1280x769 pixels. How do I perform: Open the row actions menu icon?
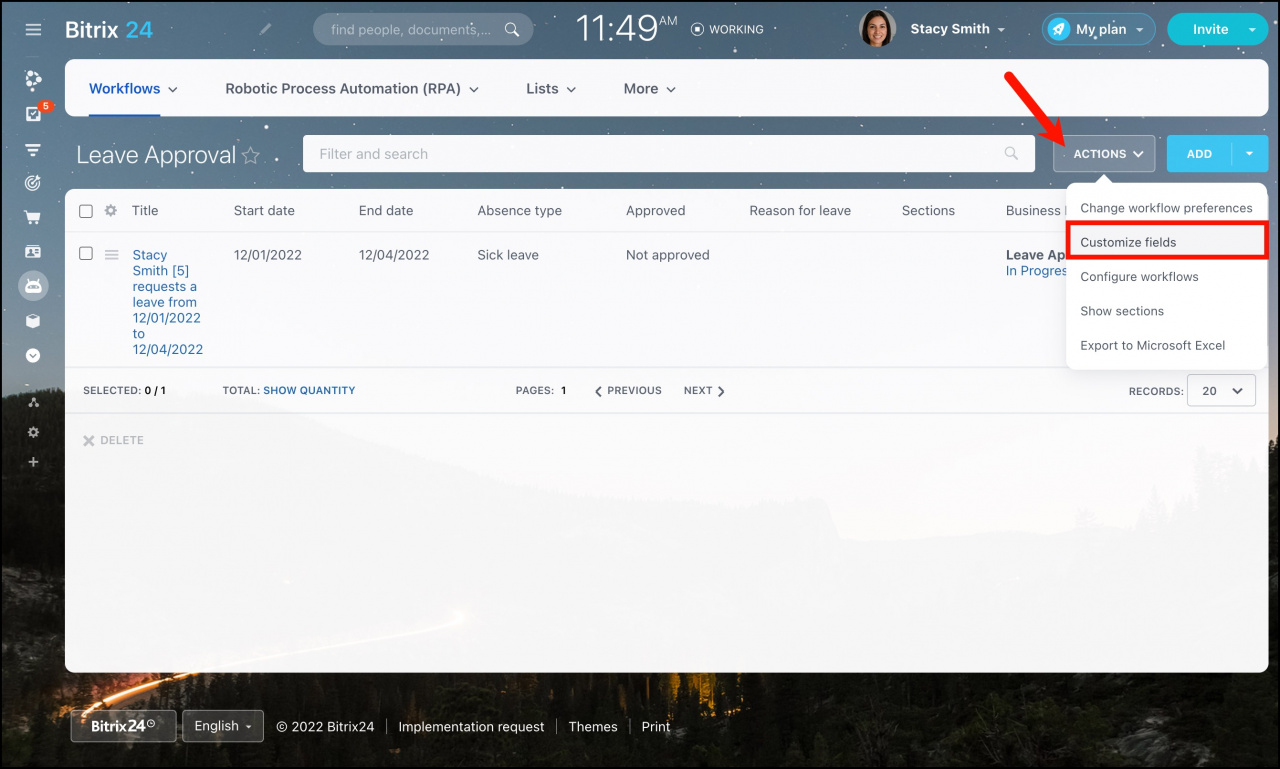point(112,255)
